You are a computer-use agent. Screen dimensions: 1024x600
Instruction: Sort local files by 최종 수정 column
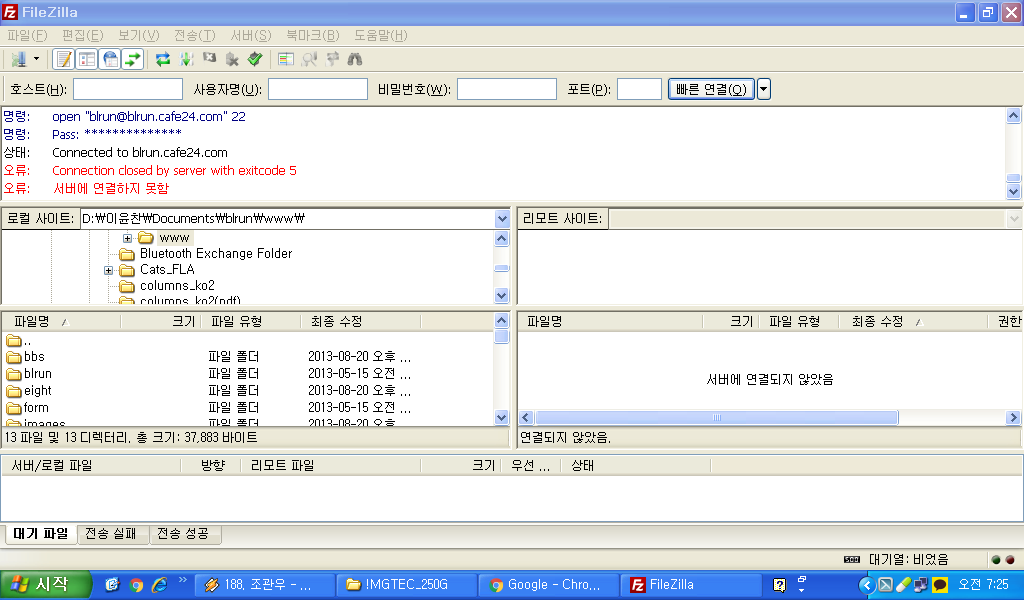pyautogui.click(x=361, y=321)
